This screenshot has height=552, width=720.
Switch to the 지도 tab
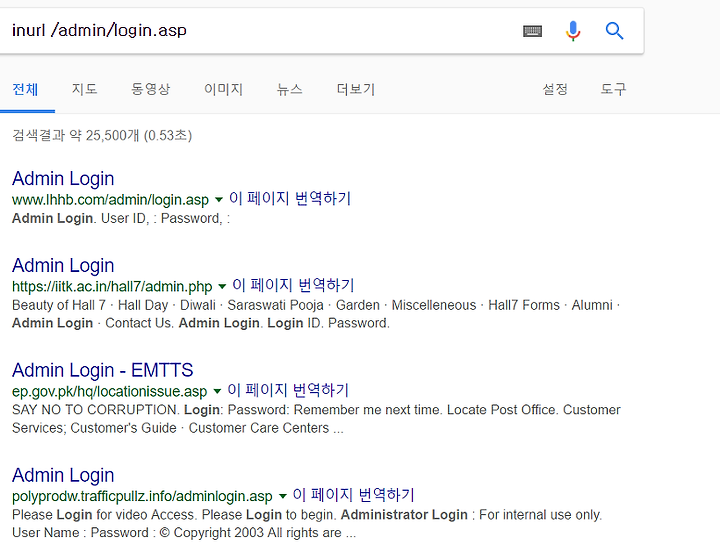point(84,89)
